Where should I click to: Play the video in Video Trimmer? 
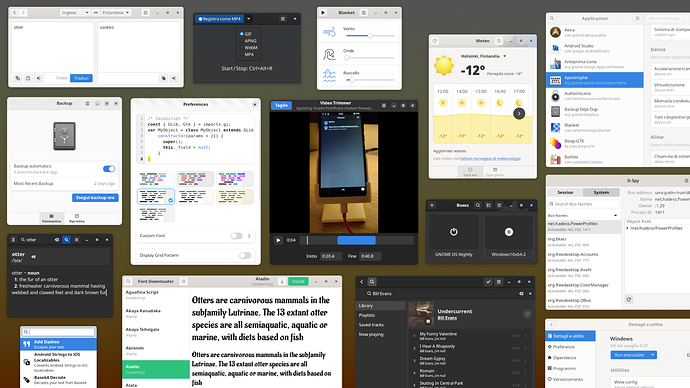(278, 240)
